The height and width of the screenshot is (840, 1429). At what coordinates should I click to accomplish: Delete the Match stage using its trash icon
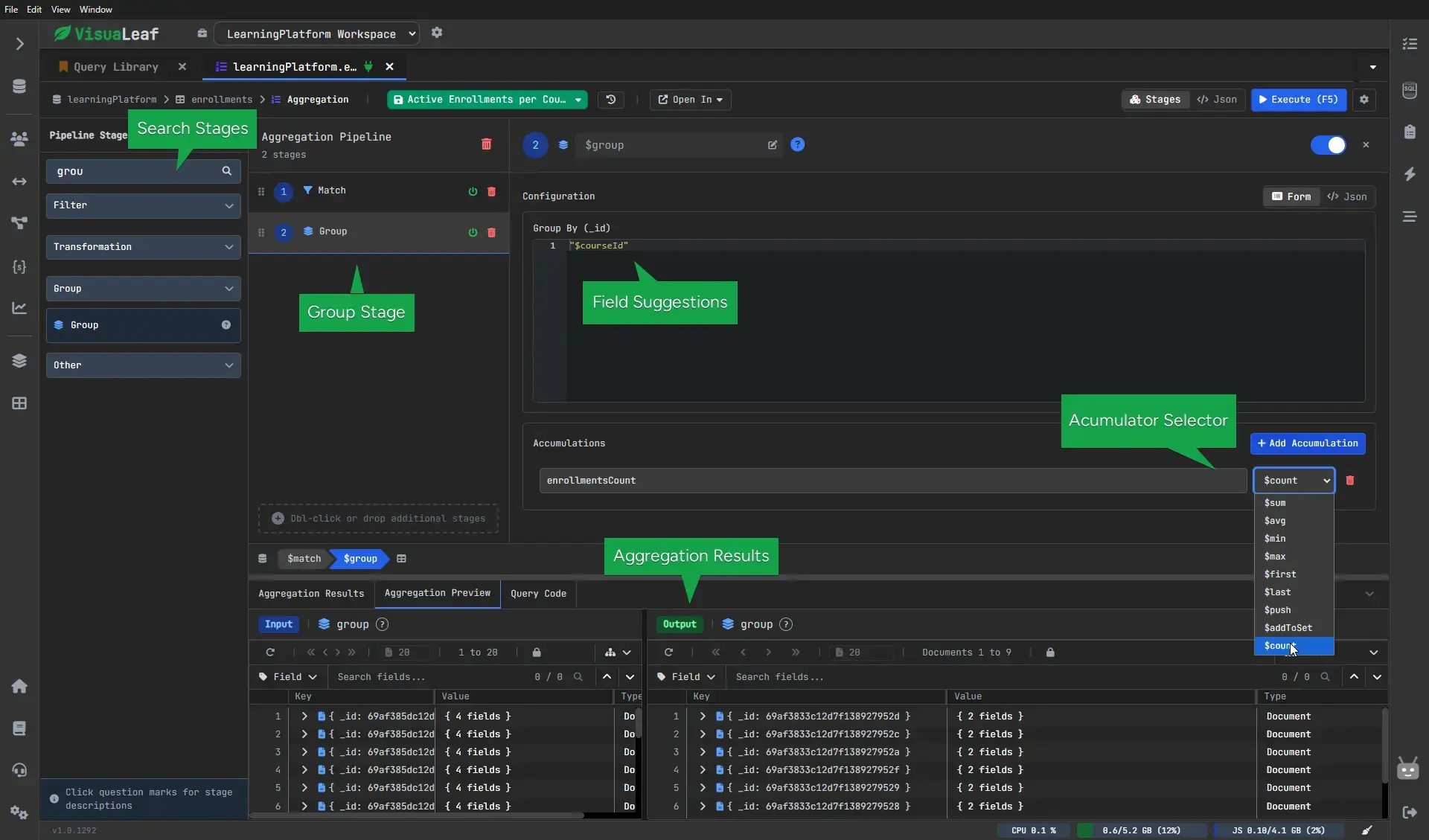click(491, 191)
